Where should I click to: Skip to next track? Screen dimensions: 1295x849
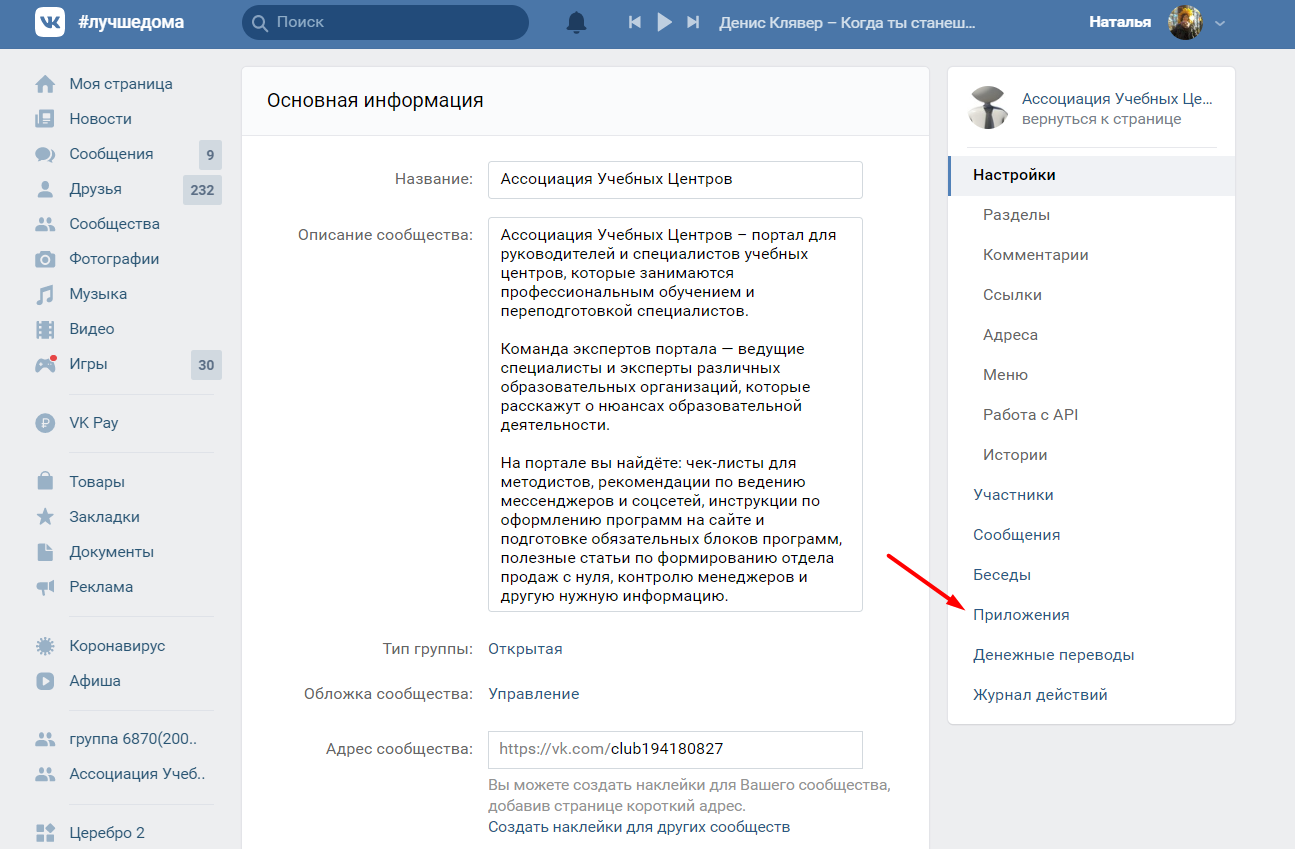pos(692,22)
